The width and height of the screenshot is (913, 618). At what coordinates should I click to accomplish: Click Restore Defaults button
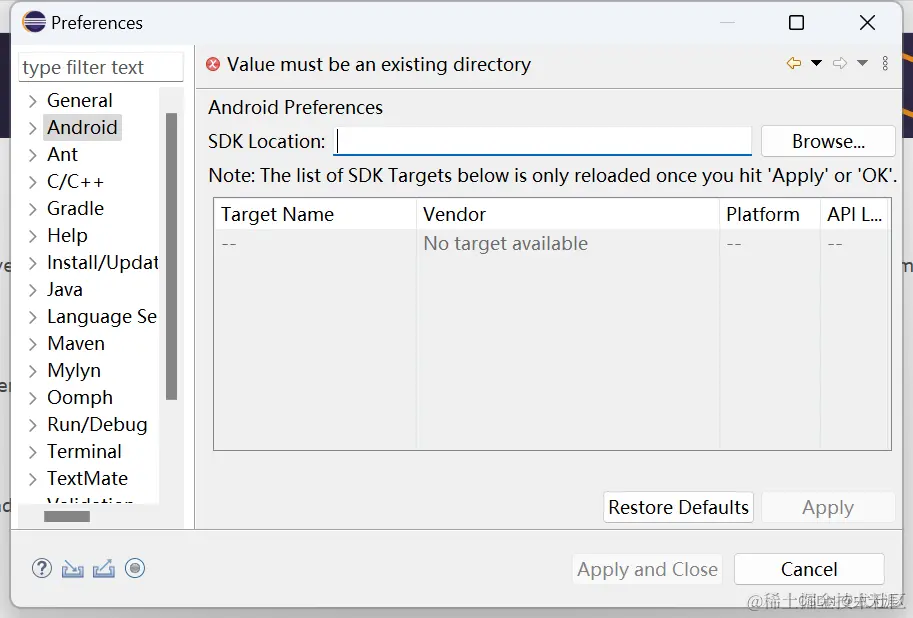point(678,507)
